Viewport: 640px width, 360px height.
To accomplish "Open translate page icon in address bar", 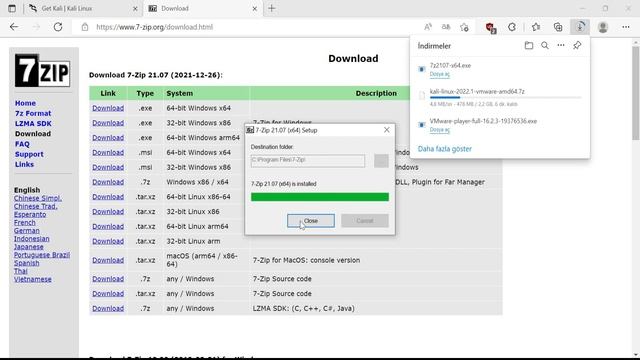I will (x=446, y=27).
